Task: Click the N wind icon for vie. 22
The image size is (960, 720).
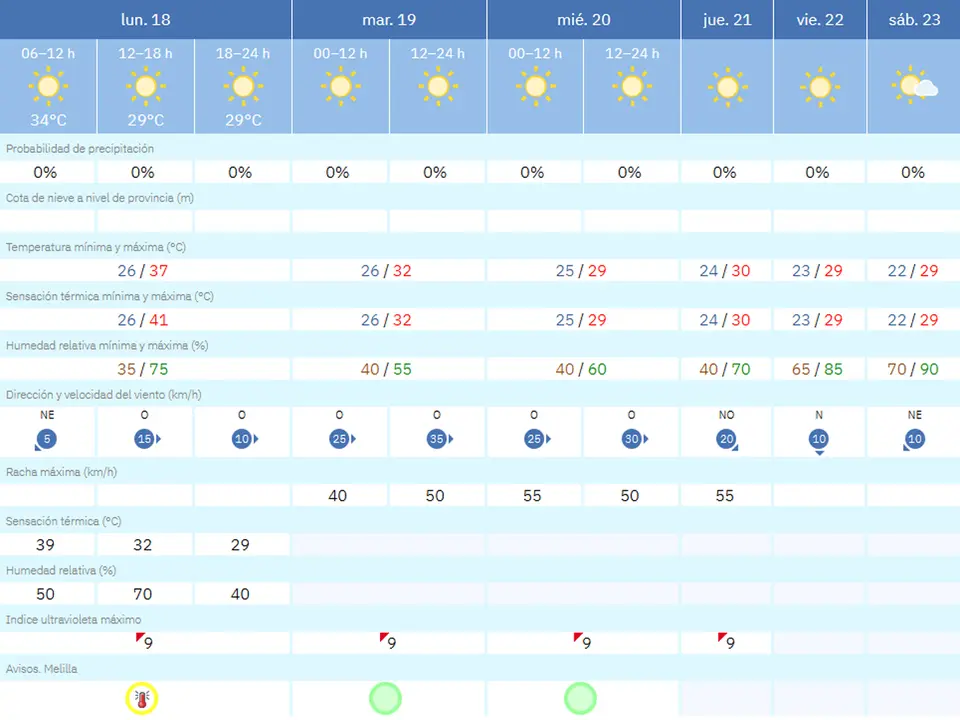Action: click(819, 442)
